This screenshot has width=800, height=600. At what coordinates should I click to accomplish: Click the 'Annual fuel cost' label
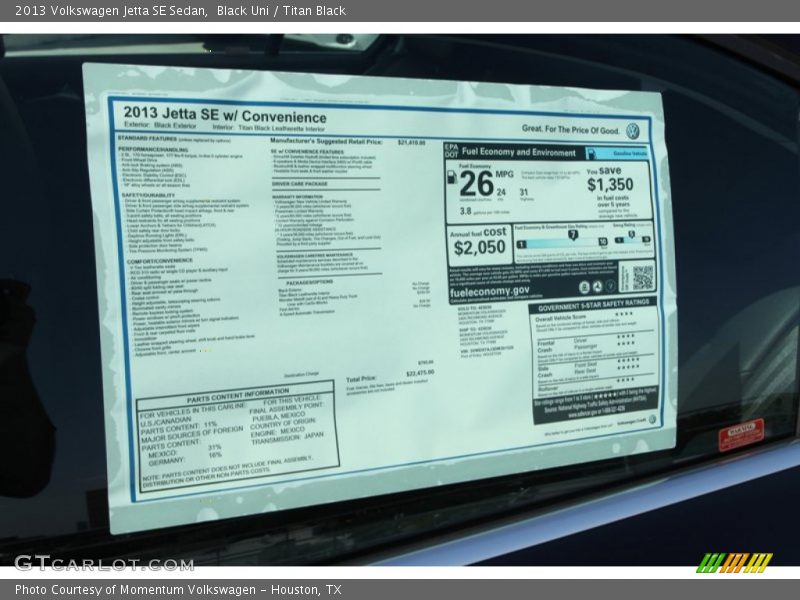tap(478, 232)
